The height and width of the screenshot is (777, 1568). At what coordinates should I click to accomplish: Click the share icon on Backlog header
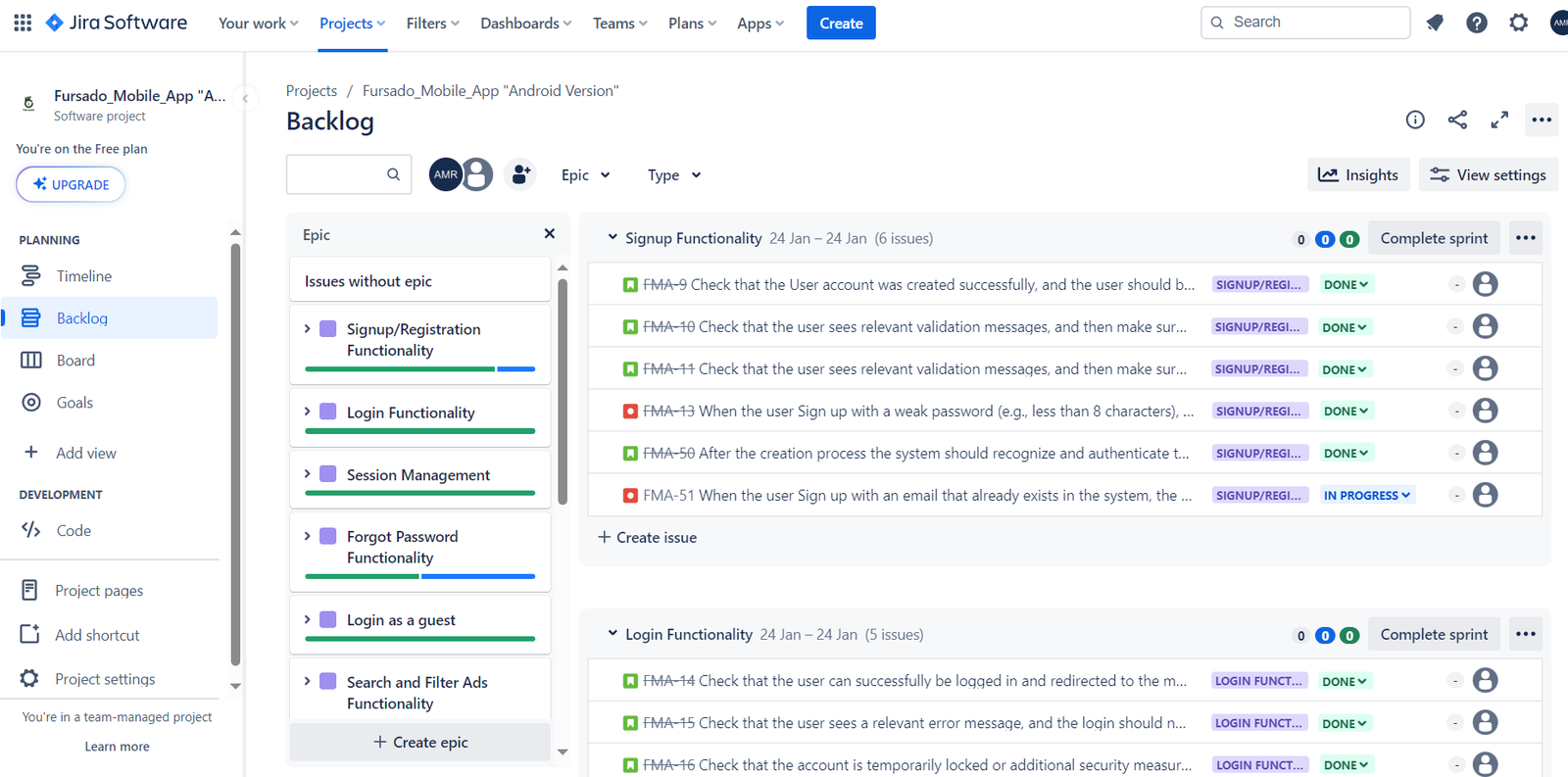click(x=1457, y=120)
